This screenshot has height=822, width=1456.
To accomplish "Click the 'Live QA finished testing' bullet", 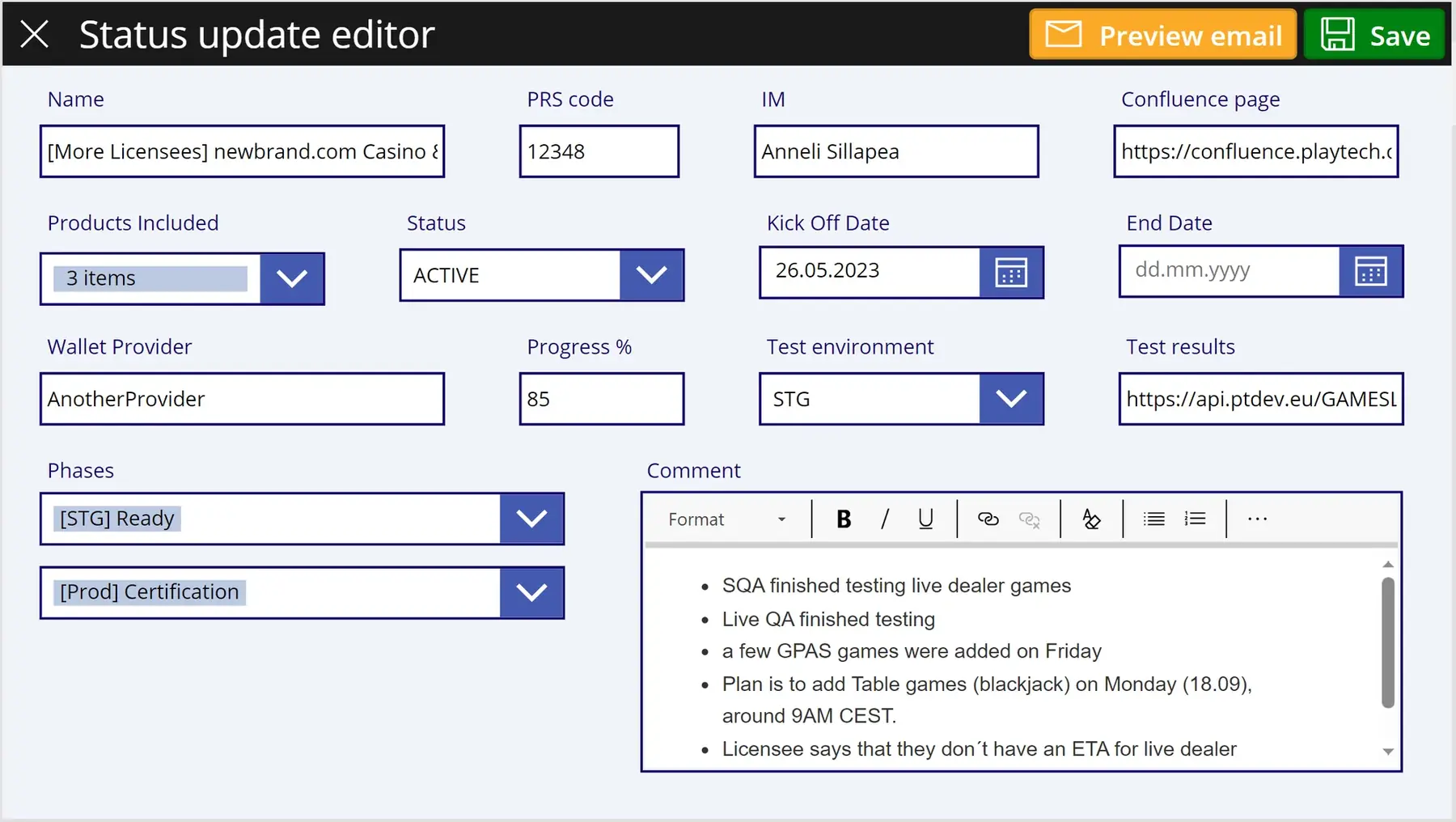I will click(x=828, y=620).
